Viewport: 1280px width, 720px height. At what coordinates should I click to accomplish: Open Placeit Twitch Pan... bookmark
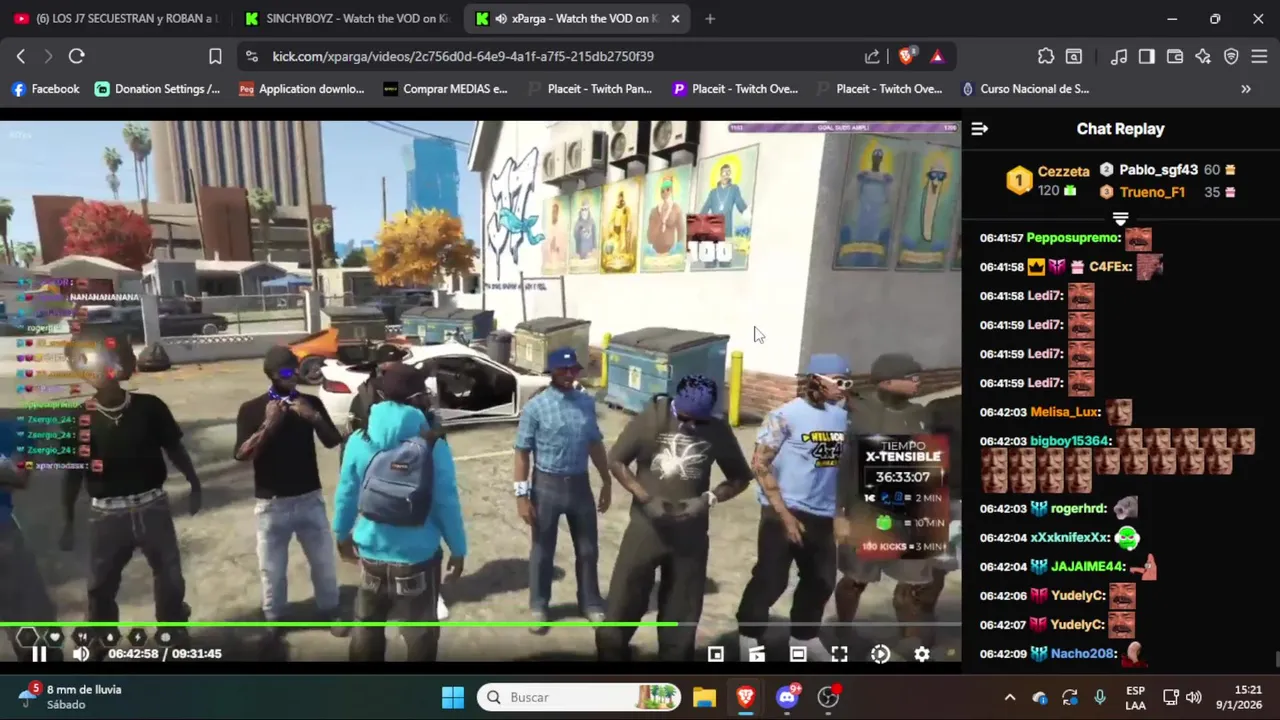point(590,89)
